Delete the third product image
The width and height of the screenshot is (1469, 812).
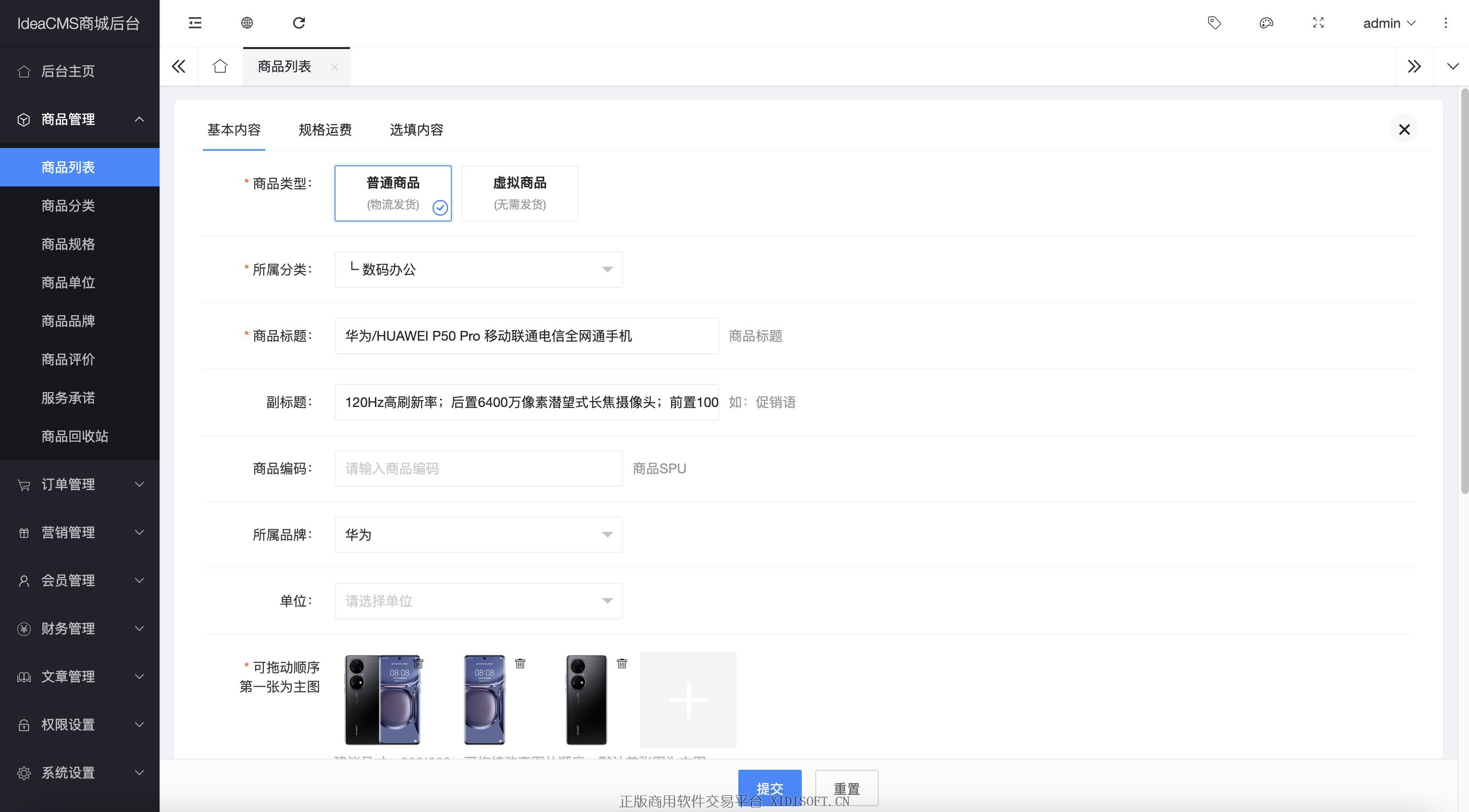pyautogui.click(x=622, y=663)
